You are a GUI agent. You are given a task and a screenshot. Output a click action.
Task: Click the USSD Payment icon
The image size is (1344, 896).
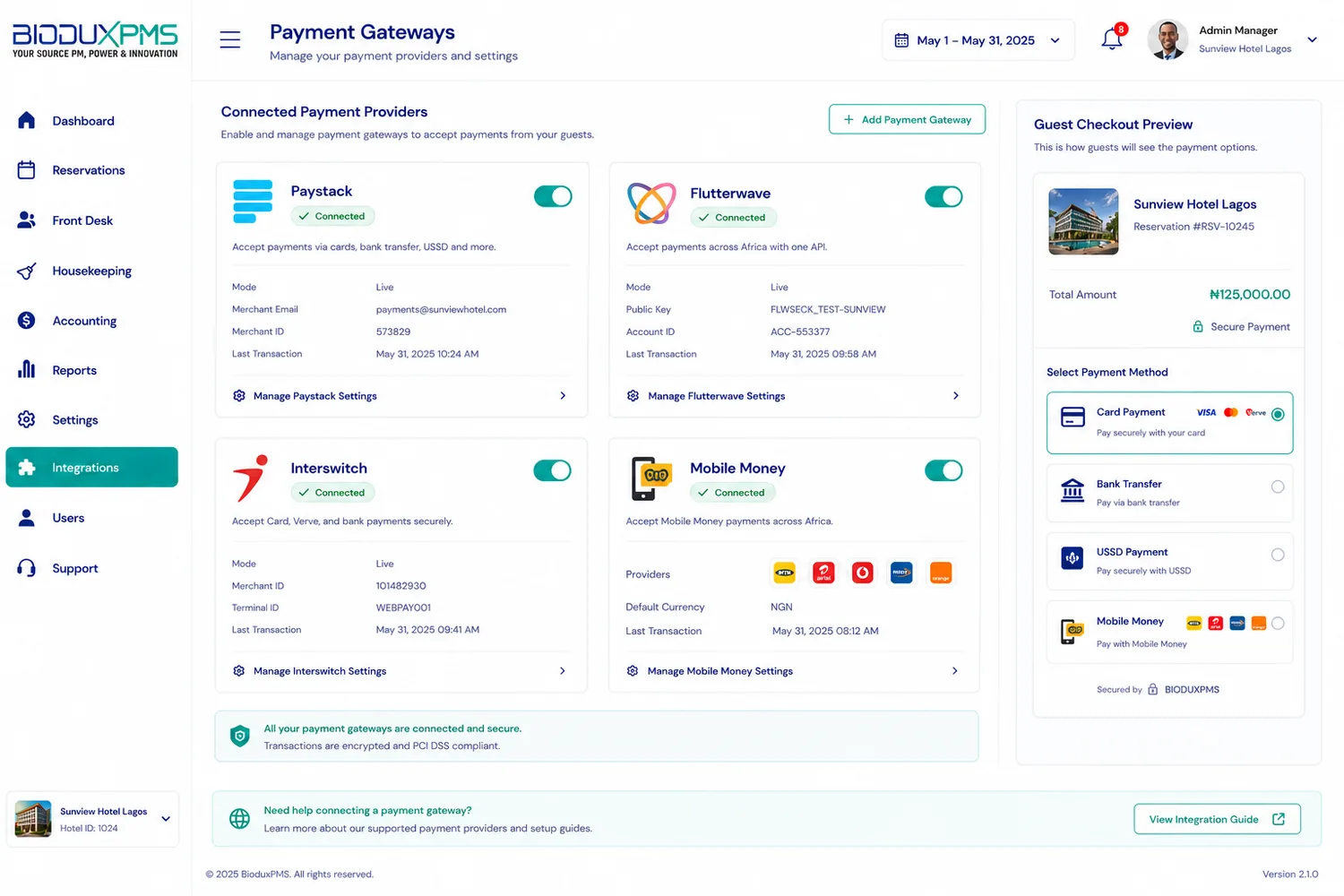[1073, 558]
